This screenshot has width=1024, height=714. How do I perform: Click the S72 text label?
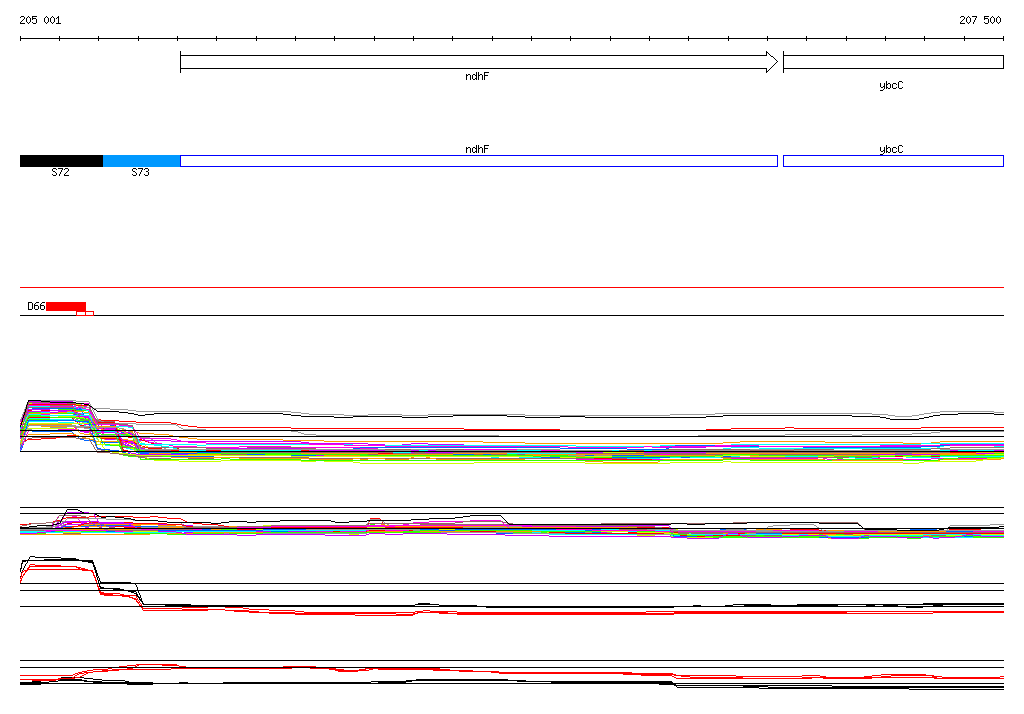(60, 173)
